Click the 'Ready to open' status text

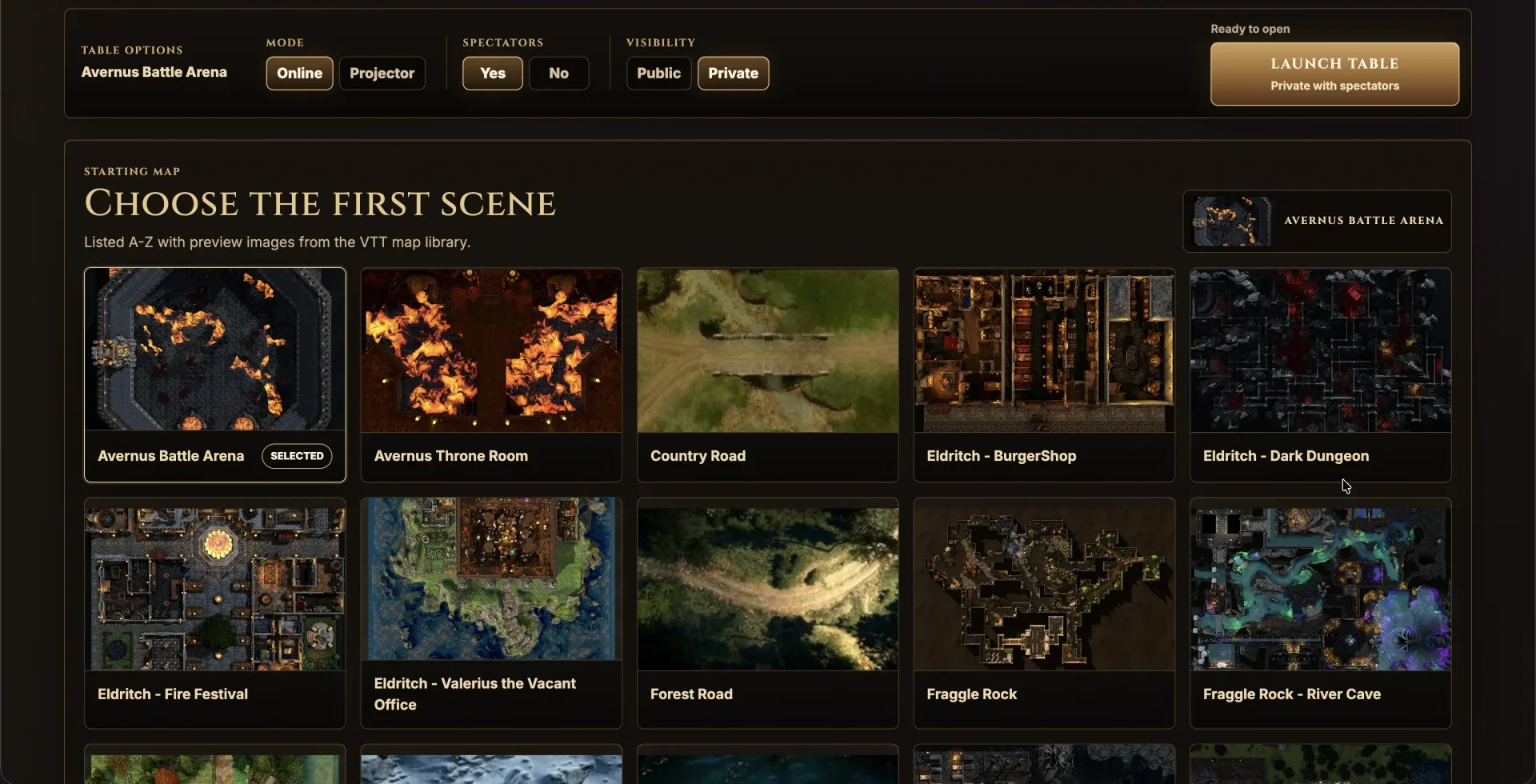[x=1250, y=29]
